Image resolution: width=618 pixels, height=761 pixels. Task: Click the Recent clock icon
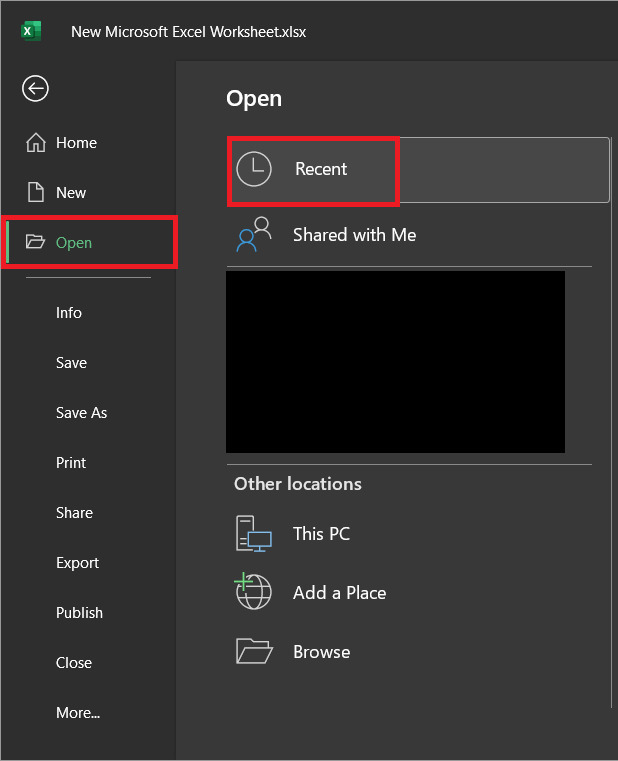click(x=253, y=169)
